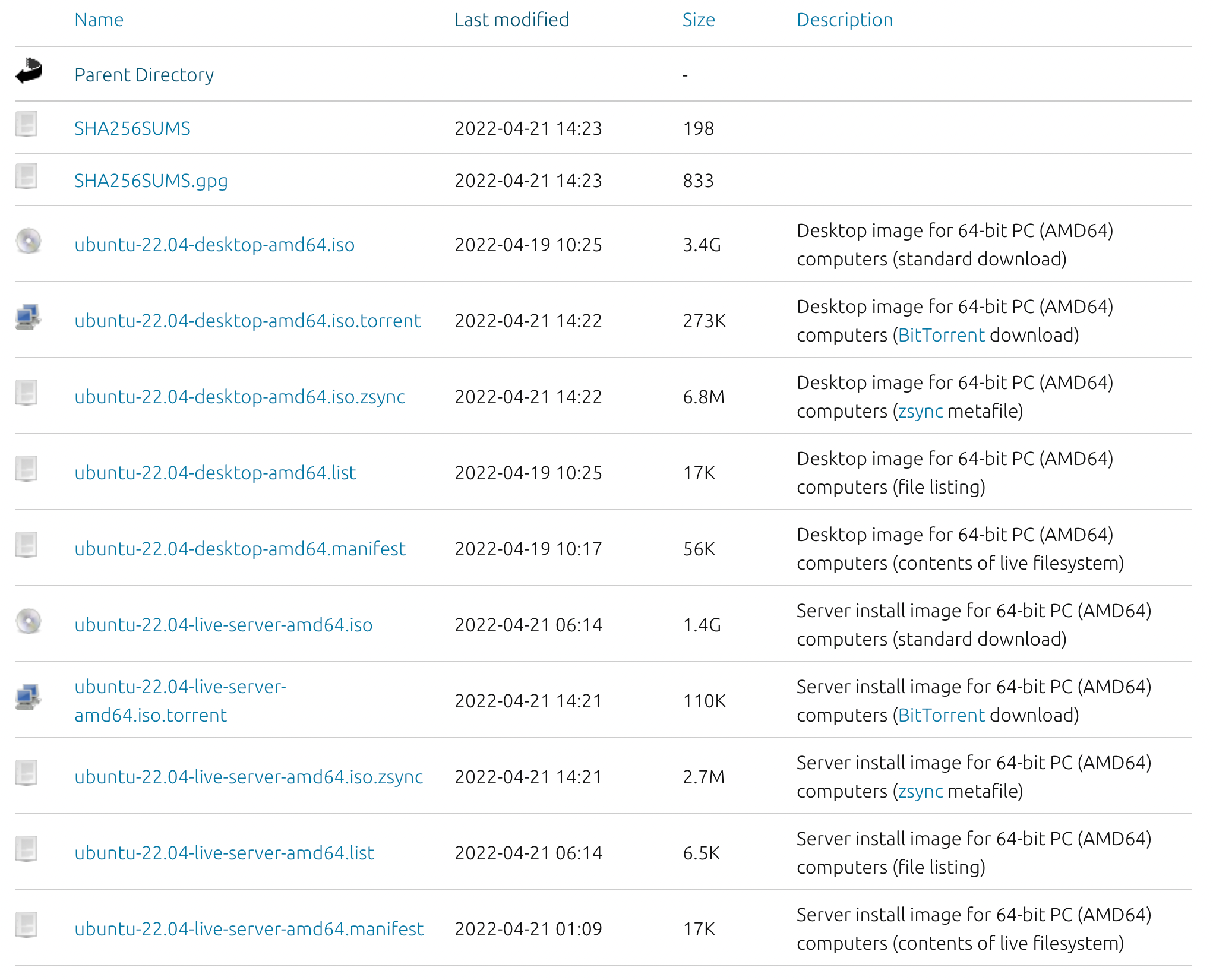Open the ubuntu-22.04-desktop-amd64.manifest link
Viewport: 1213px width, 980px height.
[239, 549]
